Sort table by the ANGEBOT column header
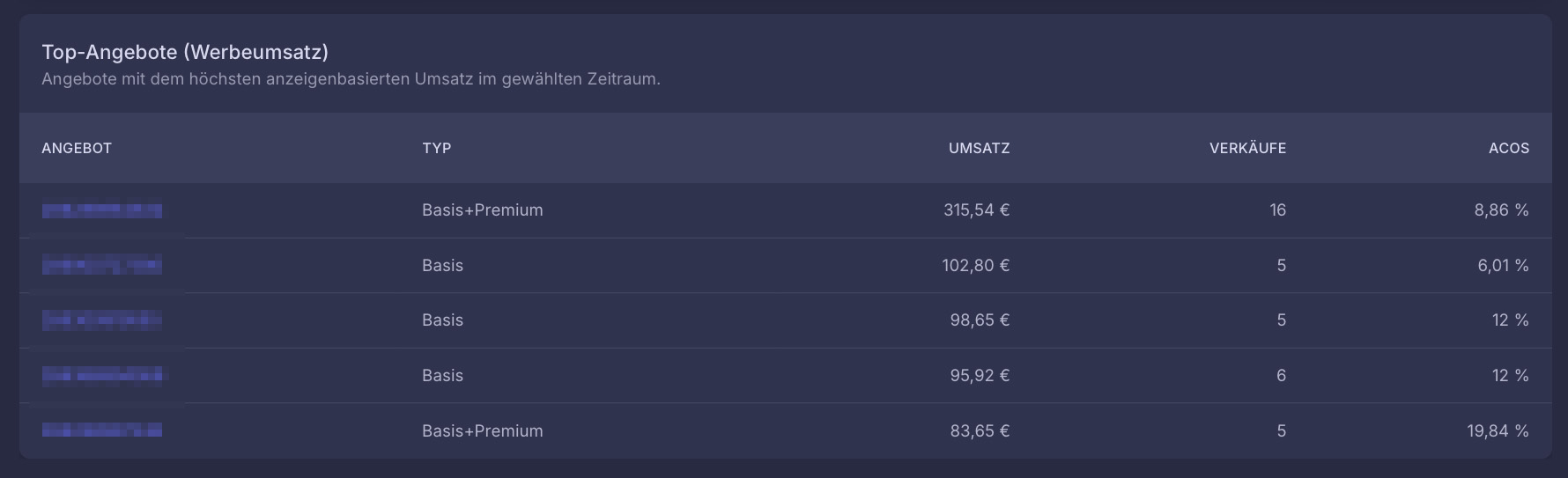Screen dimensions: 1568x478 (x=77, y=148)
